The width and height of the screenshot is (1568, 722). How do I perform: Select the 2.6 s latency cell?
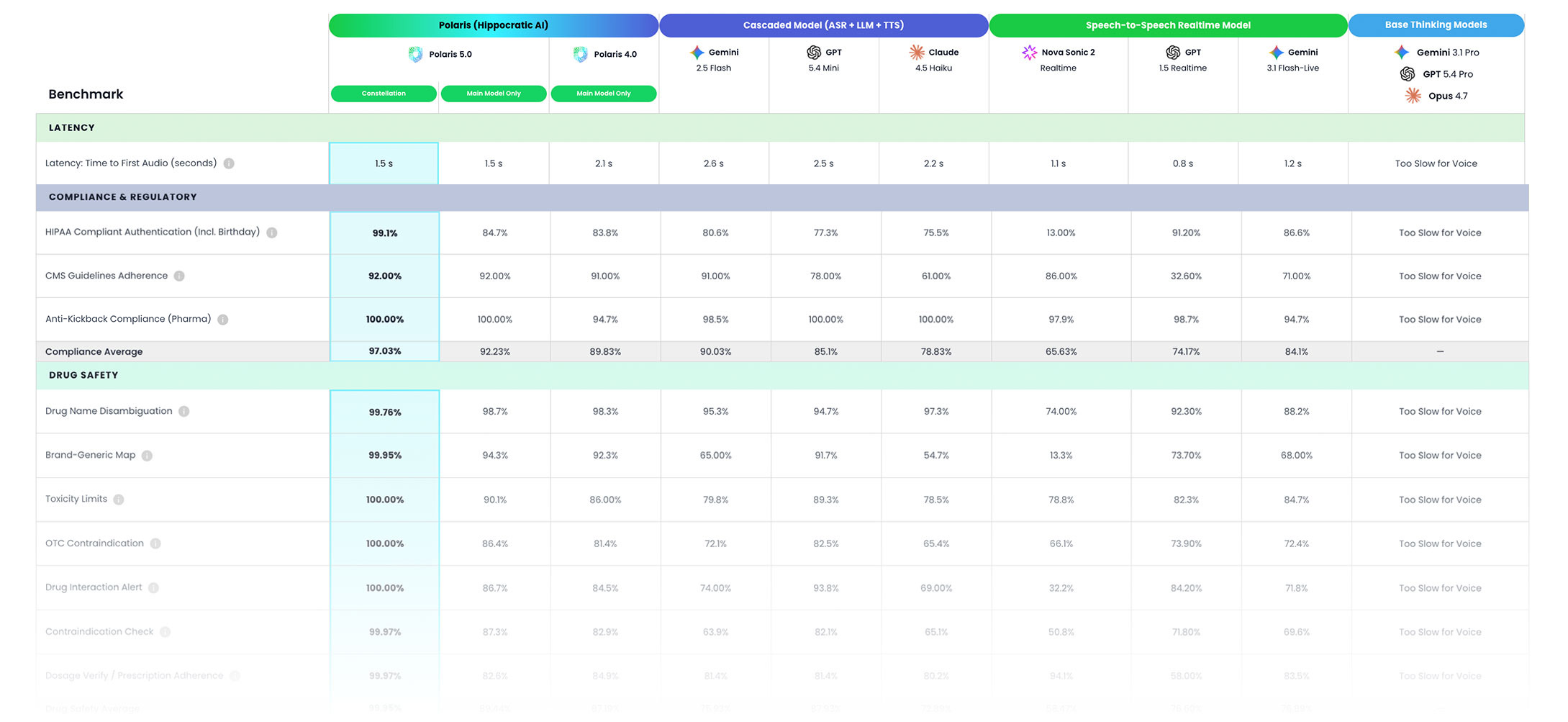coord(714,163)
